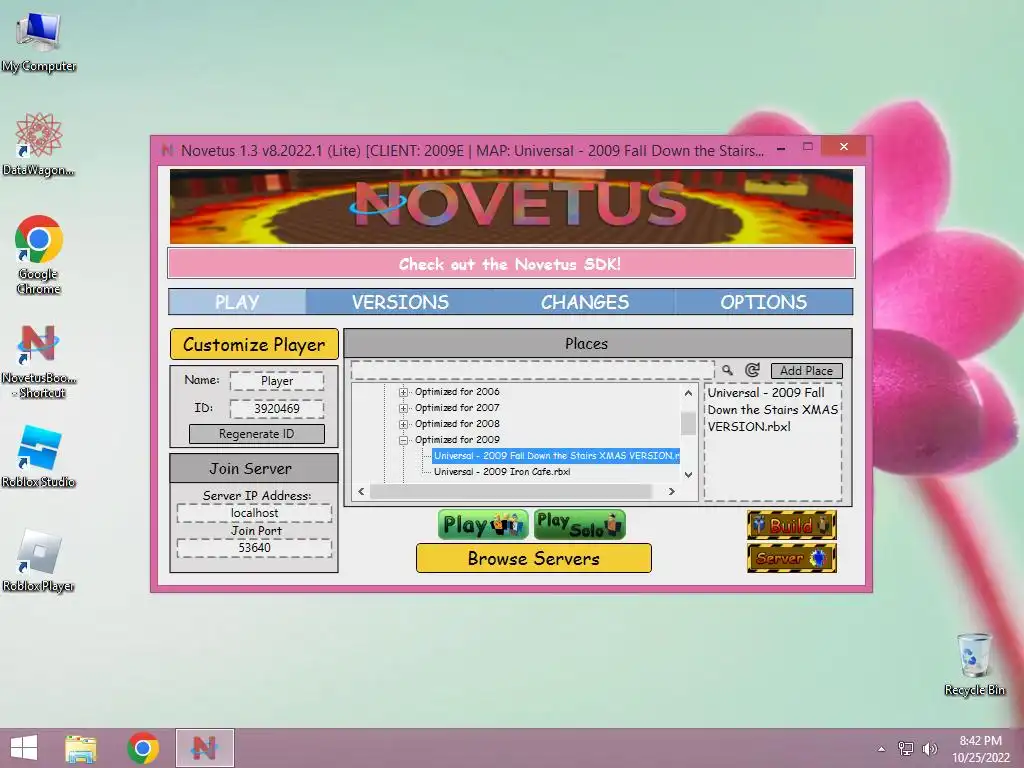Click the Play Solo button

coord(579,525)
